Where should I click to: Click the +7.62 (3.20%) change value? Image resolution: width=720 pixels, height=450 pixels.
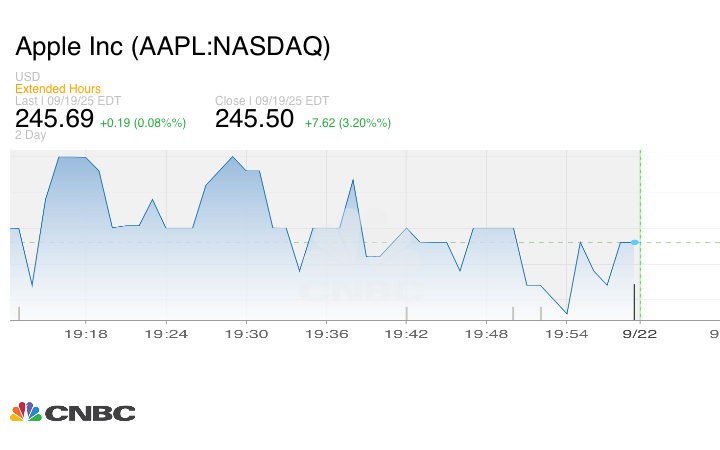(x=348, y=123)
